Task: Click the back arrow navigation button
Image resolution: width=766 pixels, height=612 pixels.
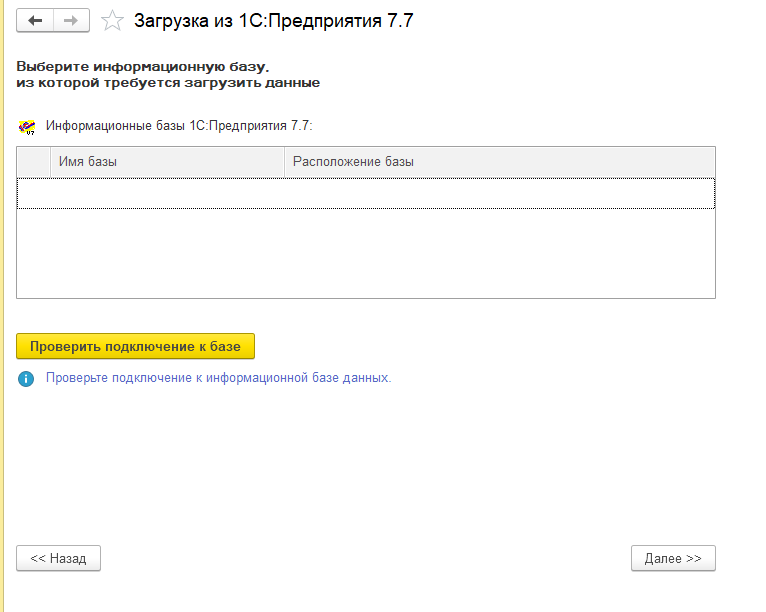Action: 35,21
